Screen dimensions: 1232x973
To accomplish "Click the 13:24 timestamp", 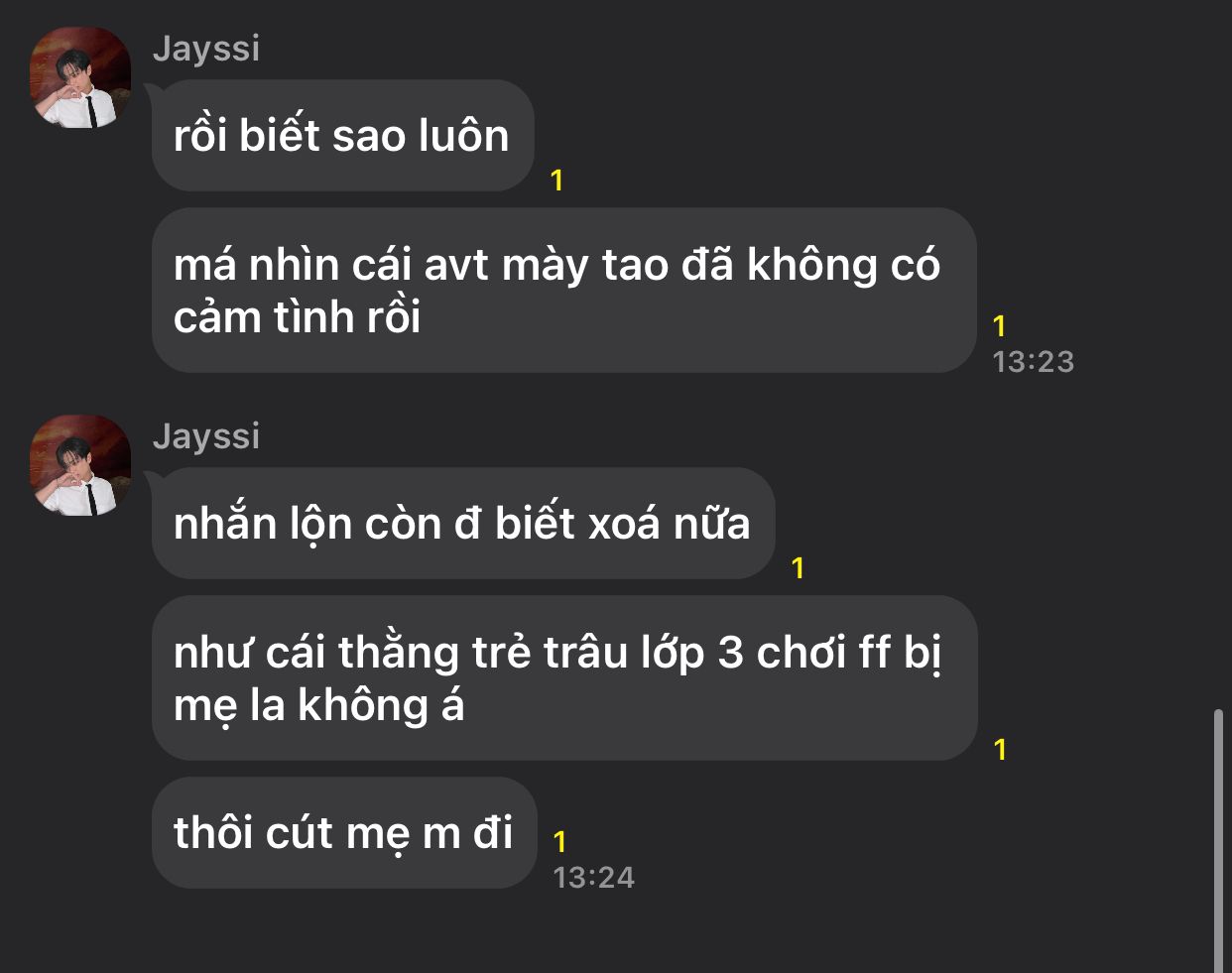I will click(594, 878).
